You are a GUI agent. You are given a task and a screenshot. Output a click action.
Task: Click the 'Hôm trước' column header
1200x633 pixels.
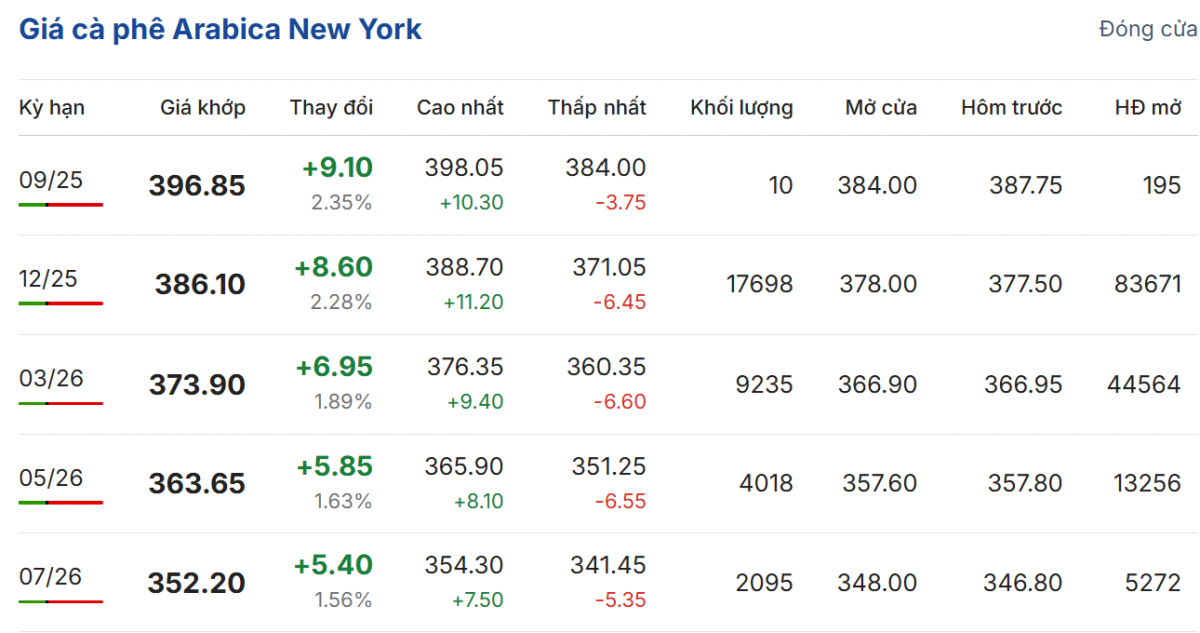click(x=1011, y=108)
